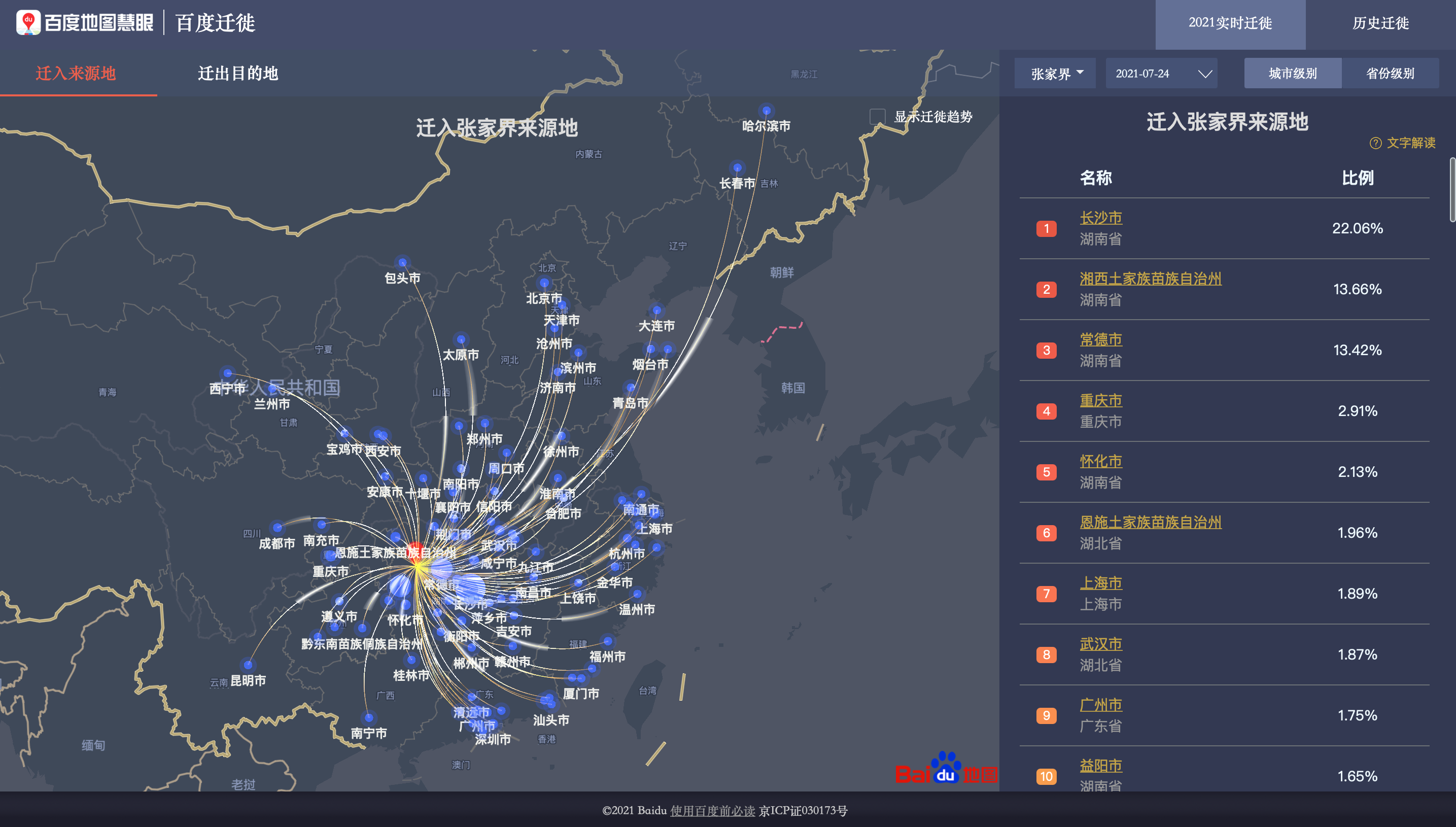Screen dimensions: 1456x827
Task: Open the 重庆市 link in list
Action: 1100,400
